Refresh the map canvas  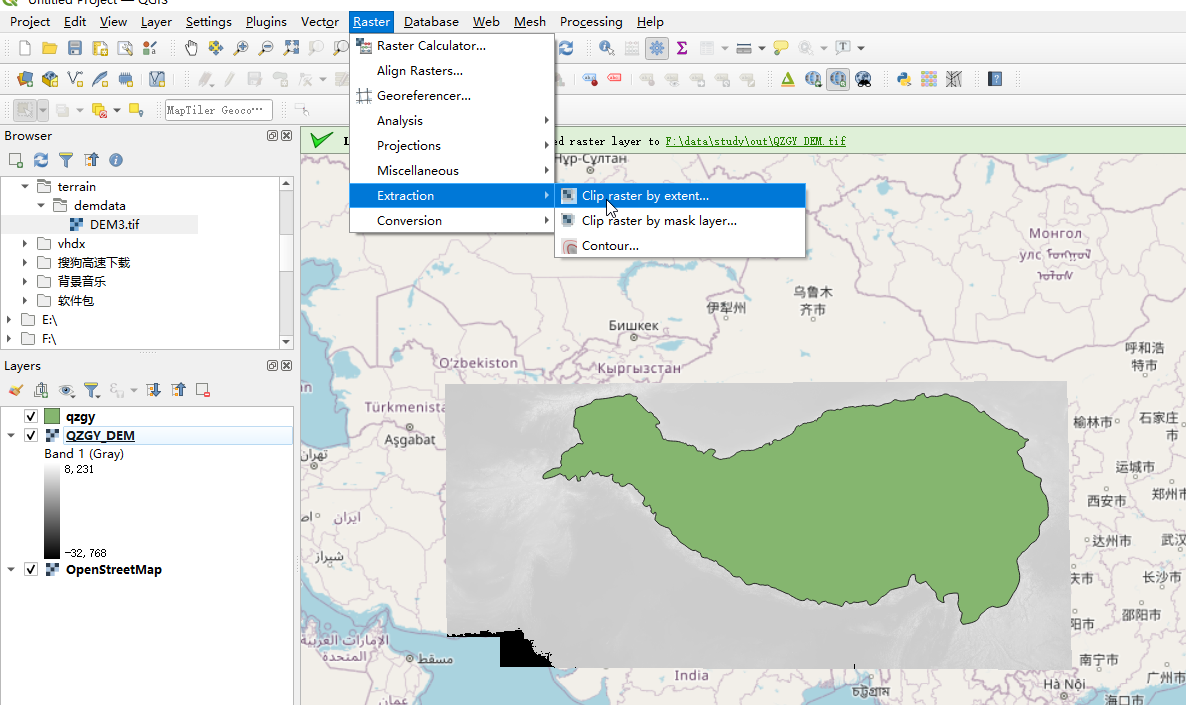(x=566, y=48)
